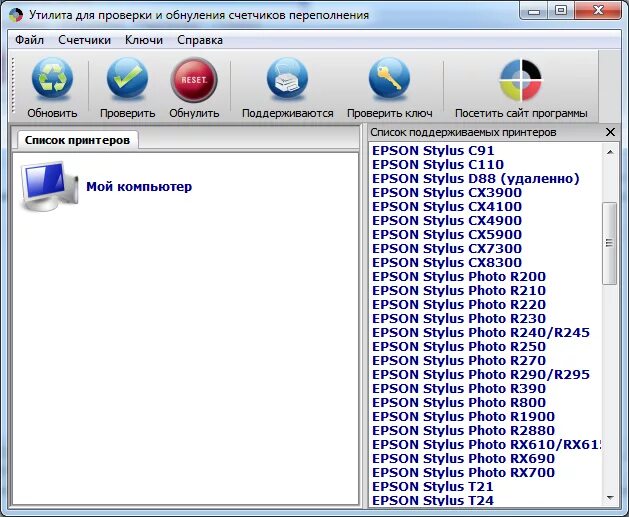Click the red RESET Обнулить icon
This screenshot has width=629, height=517.
(x=194, y=79)
